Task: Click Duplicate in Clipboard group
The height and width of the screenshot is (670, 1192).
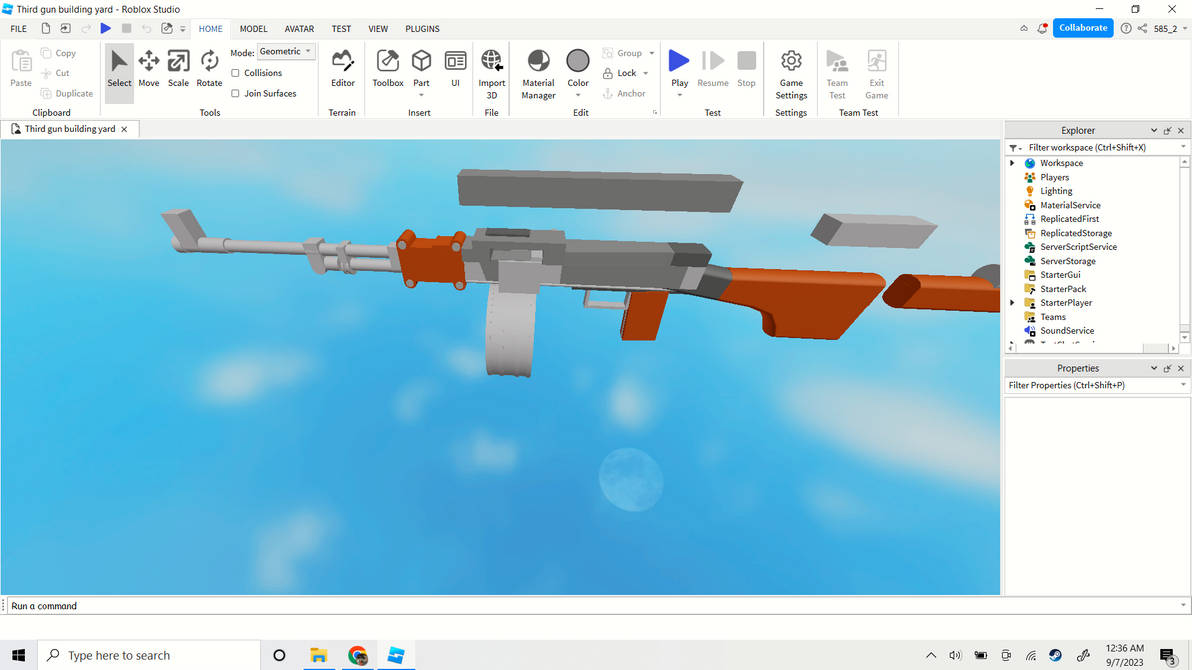Action: (x=67, y=94)
